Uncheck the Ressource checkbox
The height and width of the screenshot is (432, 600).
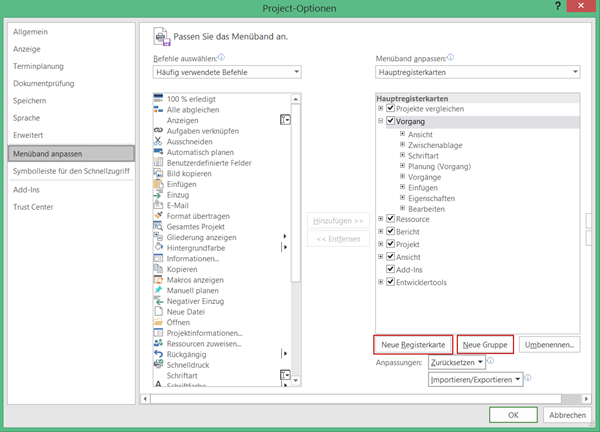(x=390, y=218)
